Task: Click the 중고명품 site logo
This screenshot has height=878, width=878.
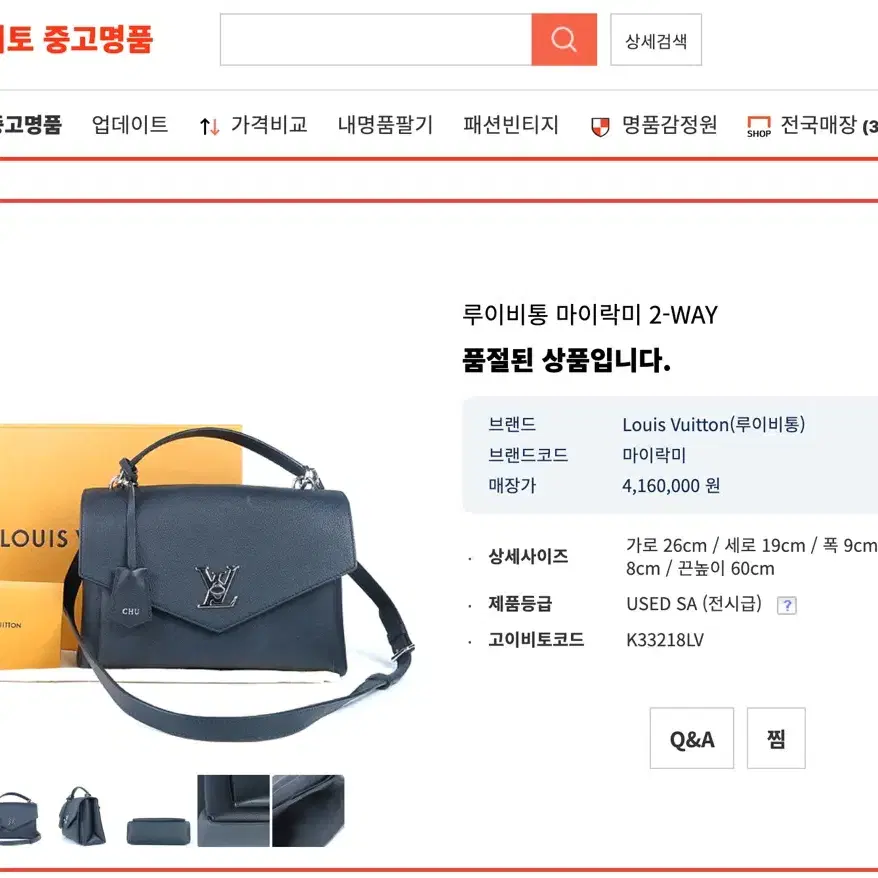Action: 76,39
